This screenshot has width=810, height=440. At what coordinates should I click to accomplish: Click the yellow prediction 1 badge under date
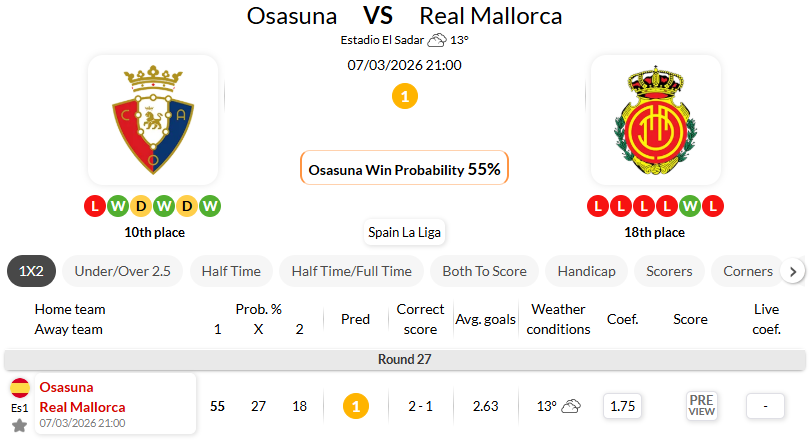pos(405,97)
